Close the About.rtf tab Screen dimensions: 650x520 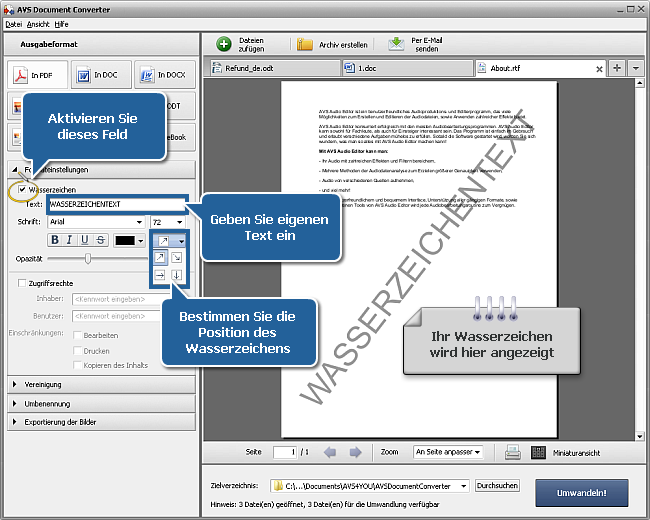point(599,69)
